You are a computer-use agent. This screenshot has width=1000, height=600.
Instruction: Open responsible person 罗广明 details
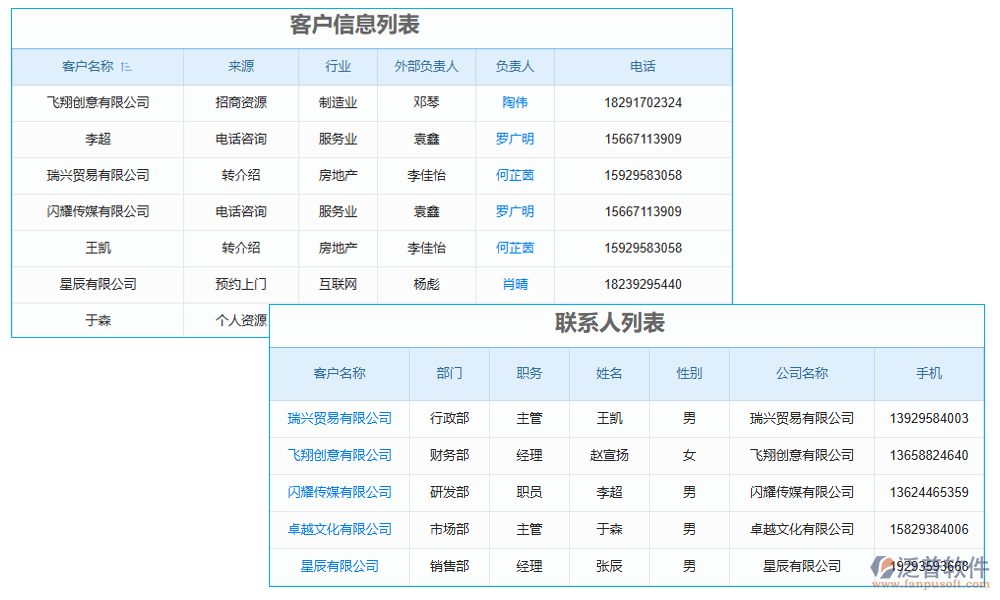(514, 139)
